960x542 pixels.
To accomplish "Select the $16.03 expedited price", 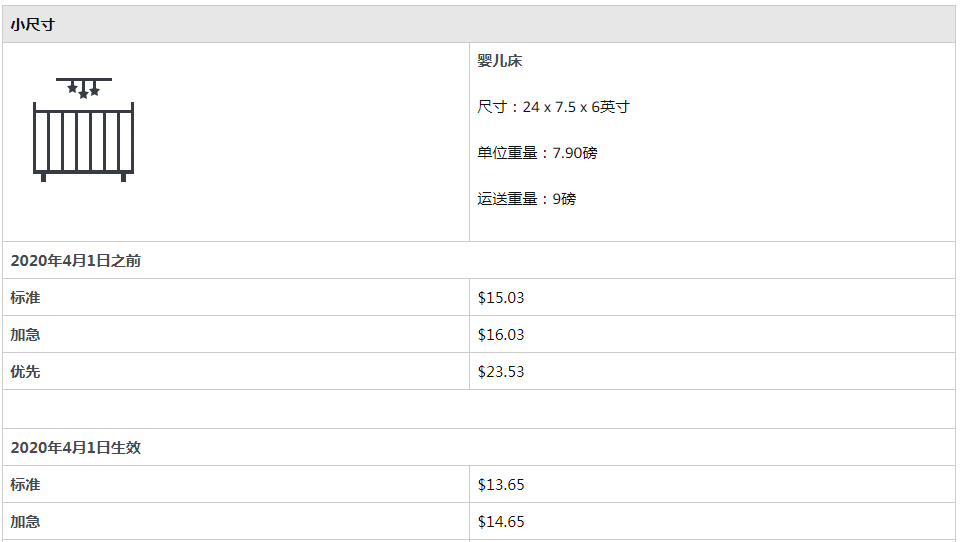I will [501, 334].
